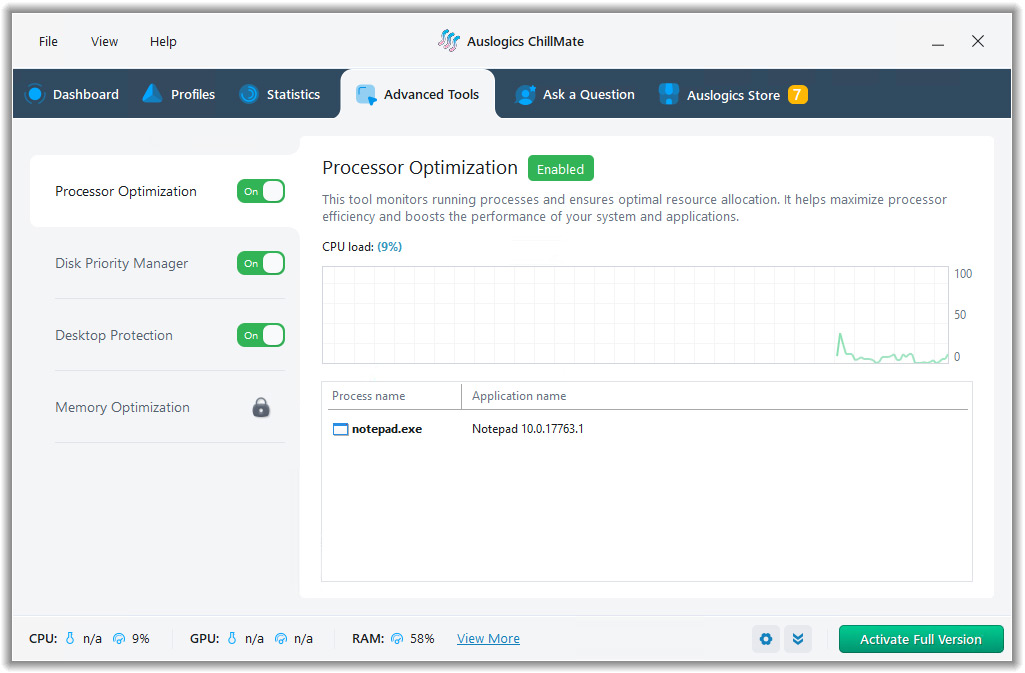Image resolution: width=1025 pixels, height=673 pixels.
Task: Click the Auslogics Store shopping icon
Action: 669,94
